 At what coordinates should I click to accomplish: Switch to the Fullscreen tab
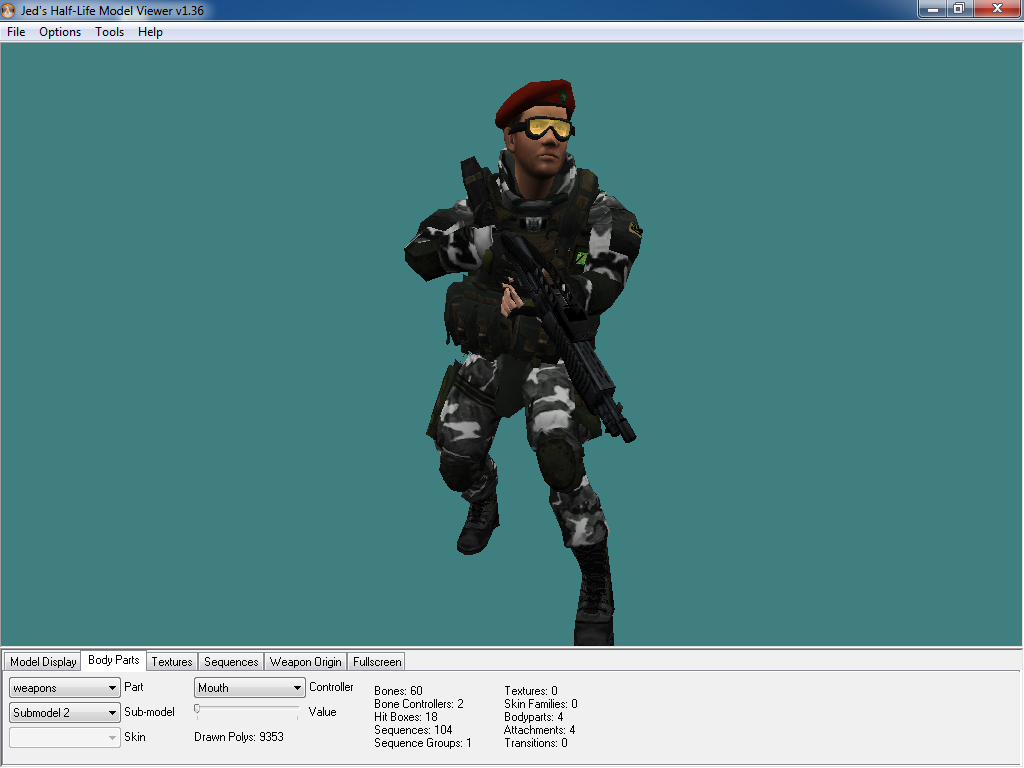377,662
